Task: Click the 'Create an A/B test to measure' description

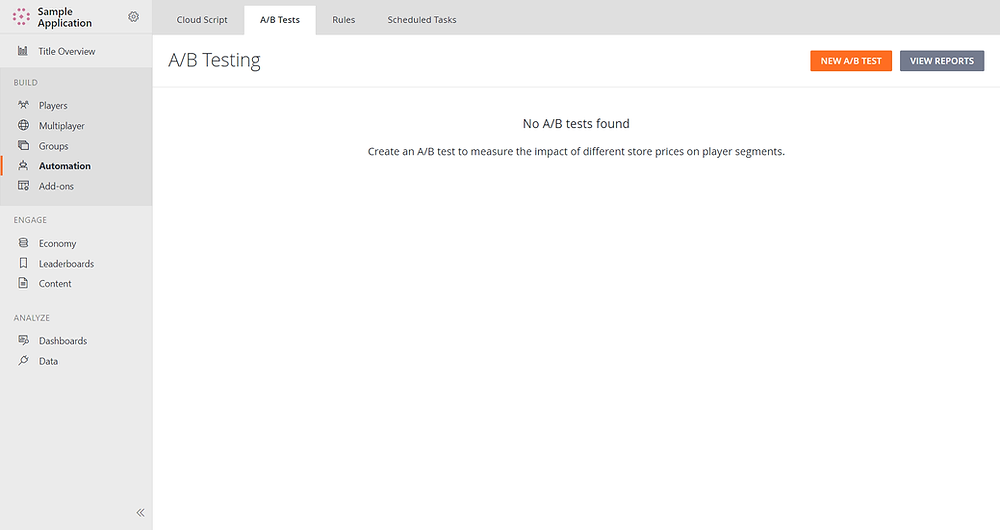Action: [x=576, y=151]
